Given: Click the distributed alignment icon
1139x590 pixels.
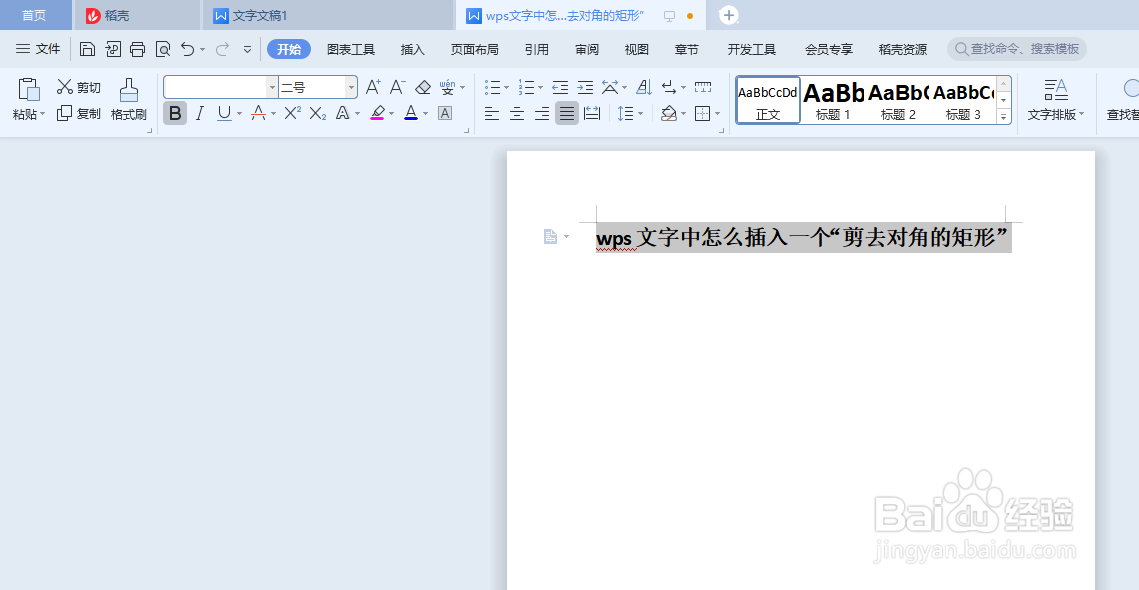Looking at the screenshot, I should (592, 113).
